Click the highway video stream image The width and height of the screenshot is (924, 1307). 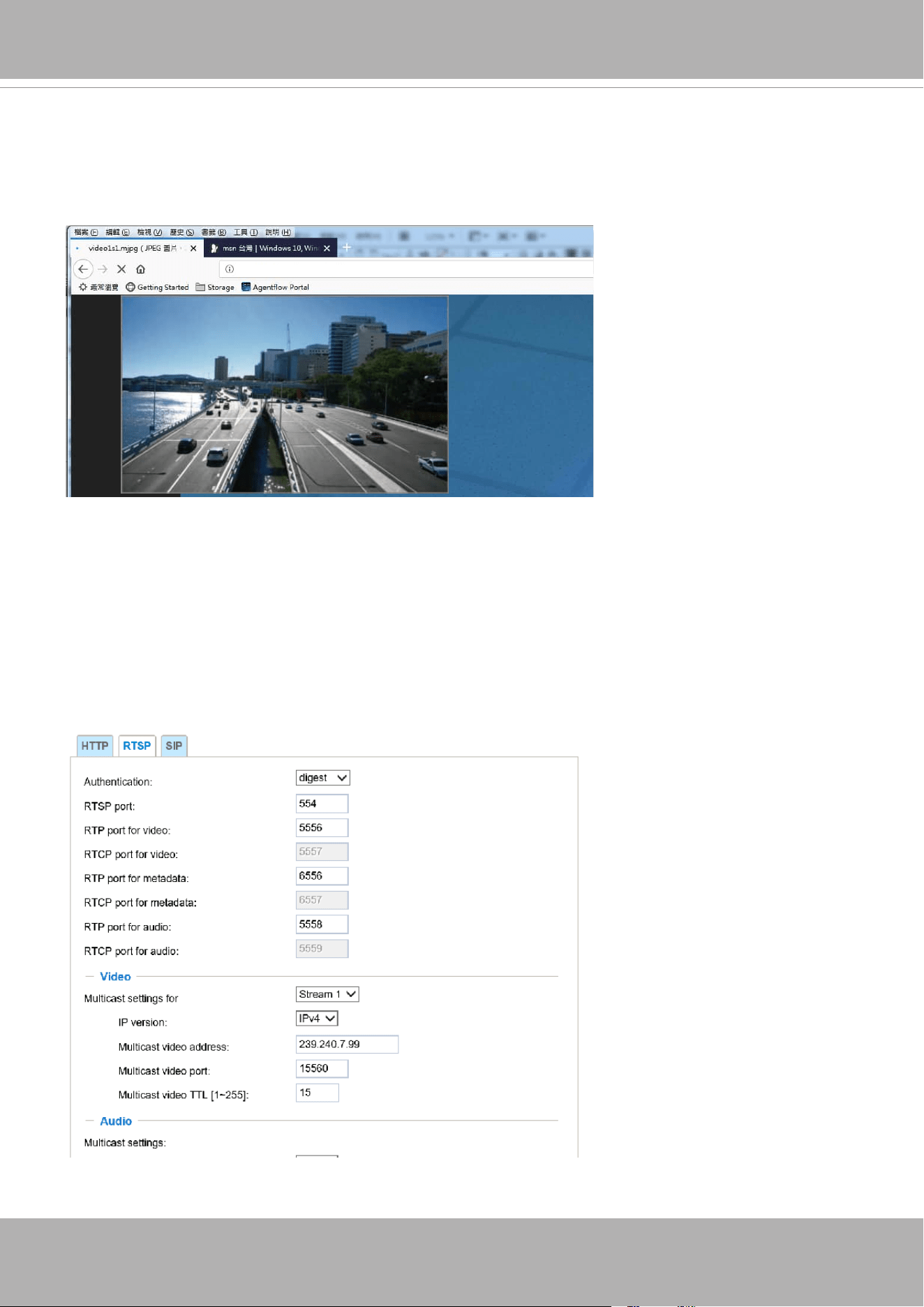click(285, 394)
